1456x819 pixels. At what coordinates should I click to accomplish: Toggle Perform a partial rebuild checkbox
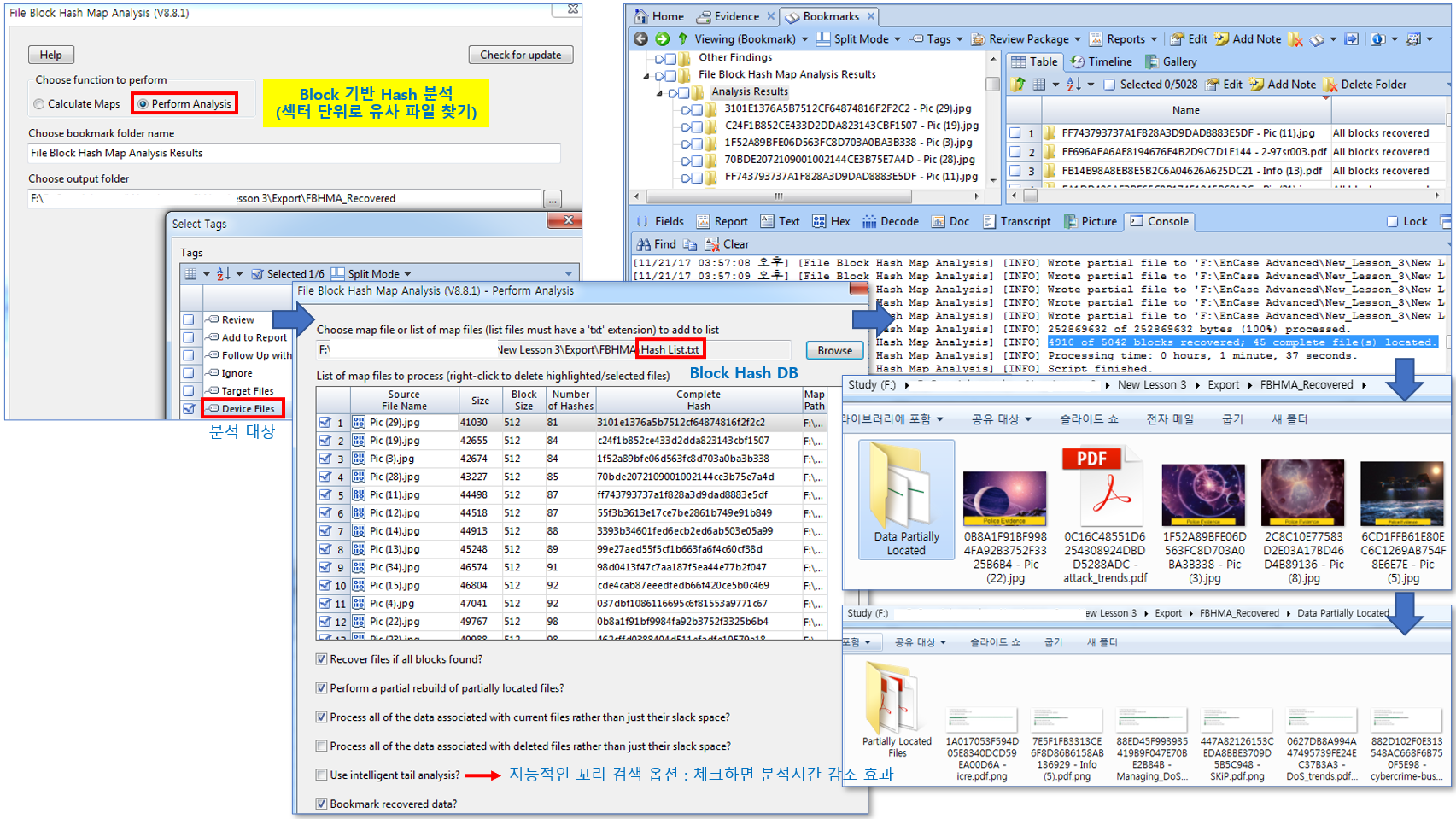pyautogui.click(x=321, y=688)
